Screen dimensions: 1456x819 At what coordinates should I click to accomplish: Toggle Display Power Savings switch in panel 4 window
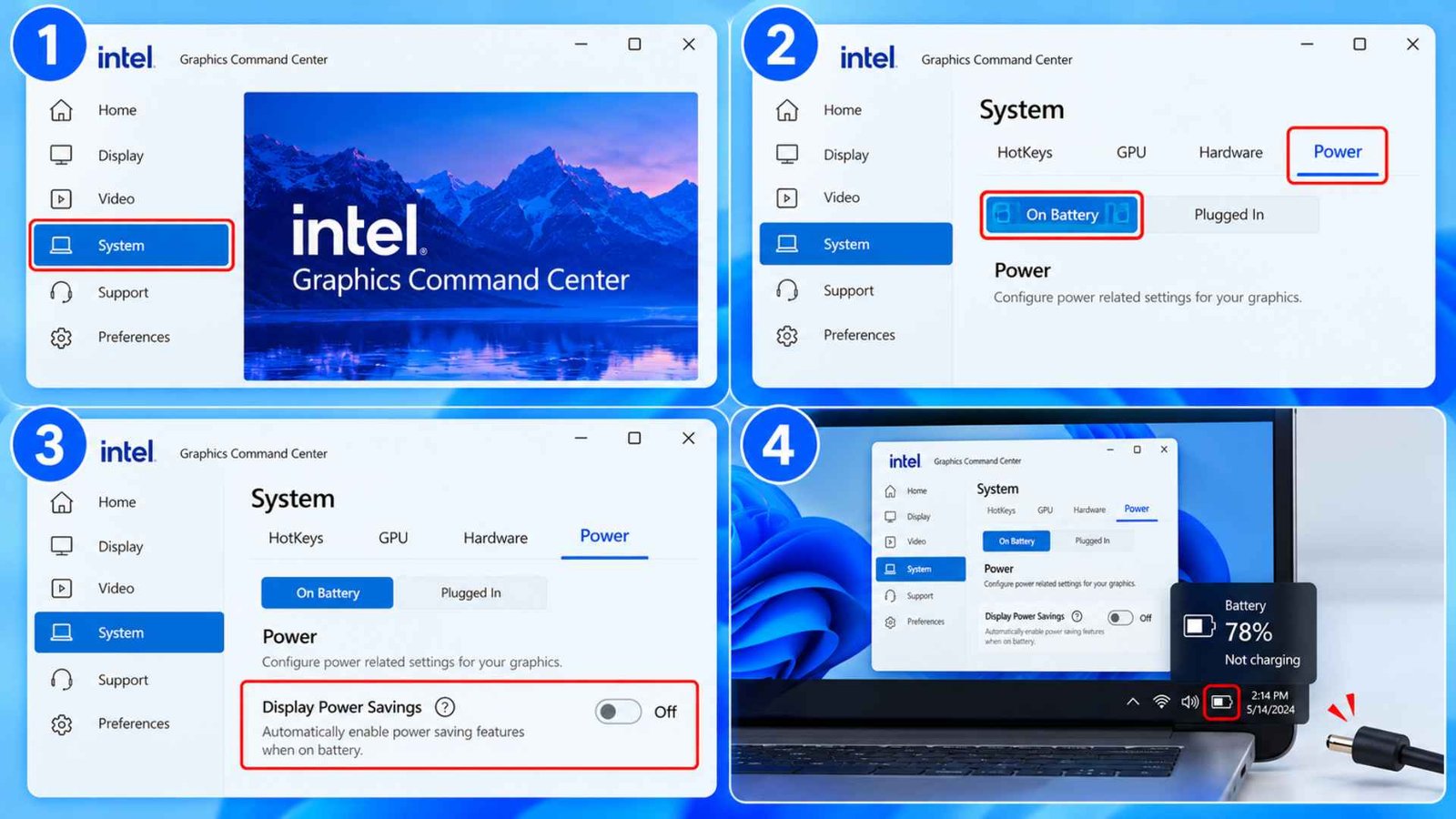[x=1120, y=618]
